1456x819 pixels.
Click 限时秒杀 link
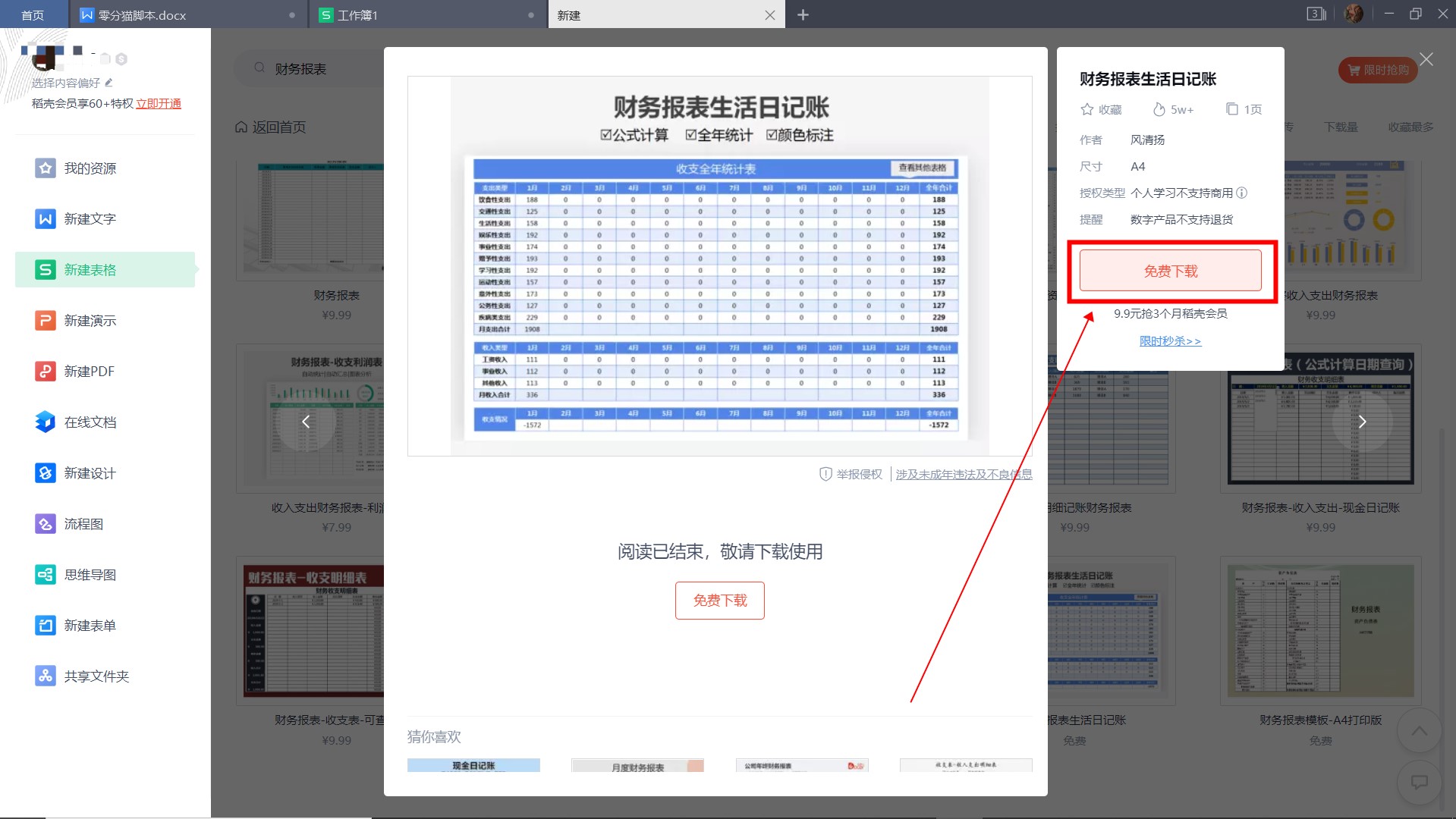click(1170, 341)
